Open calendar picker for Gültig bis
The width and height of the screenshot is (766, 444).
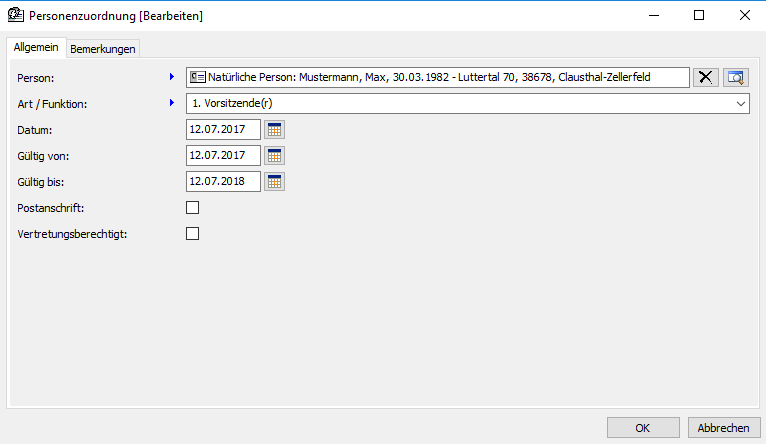(x=274, y=181)
